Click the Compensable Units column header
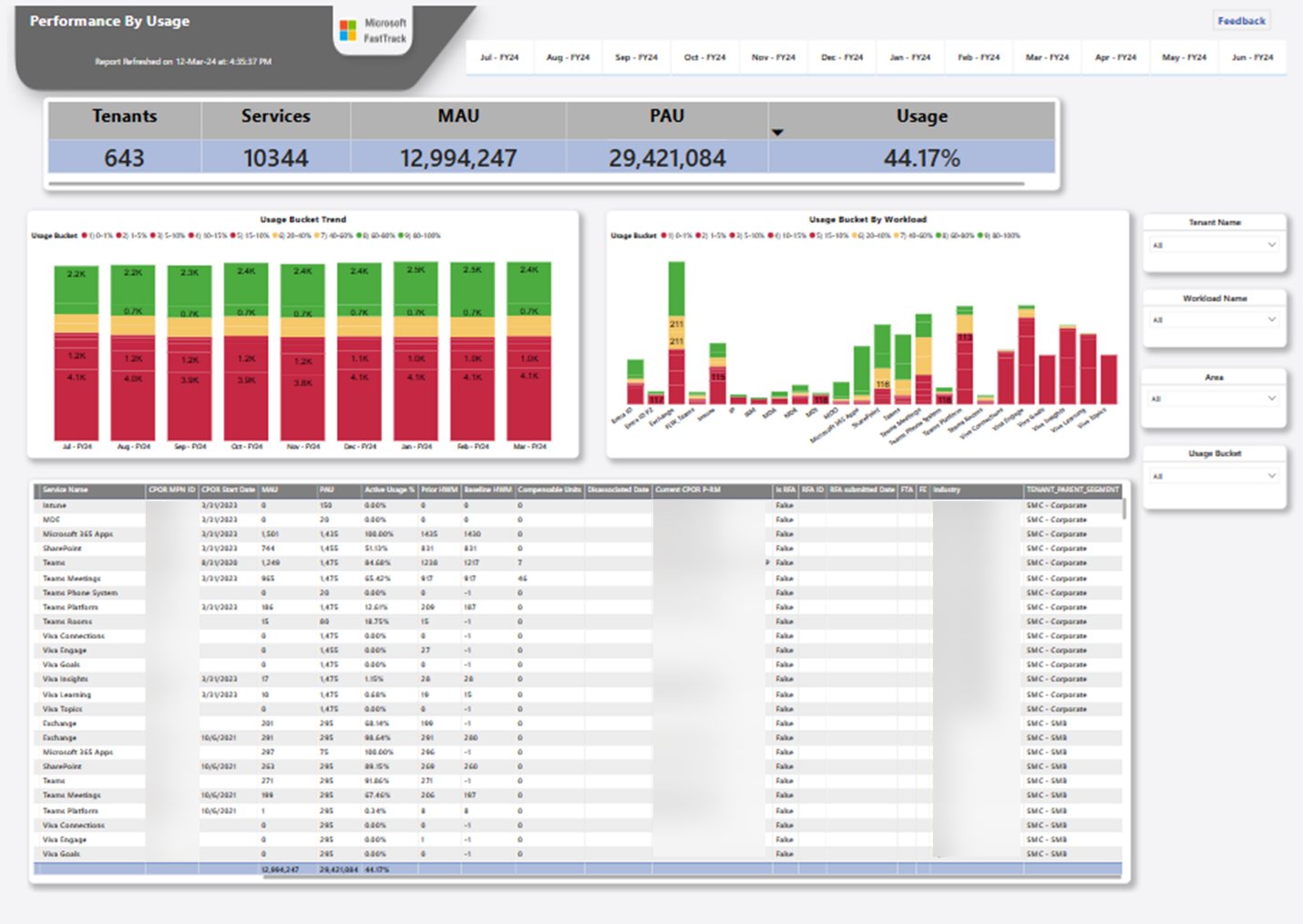Screen dimensions: 1303x924 click(549, 490)
